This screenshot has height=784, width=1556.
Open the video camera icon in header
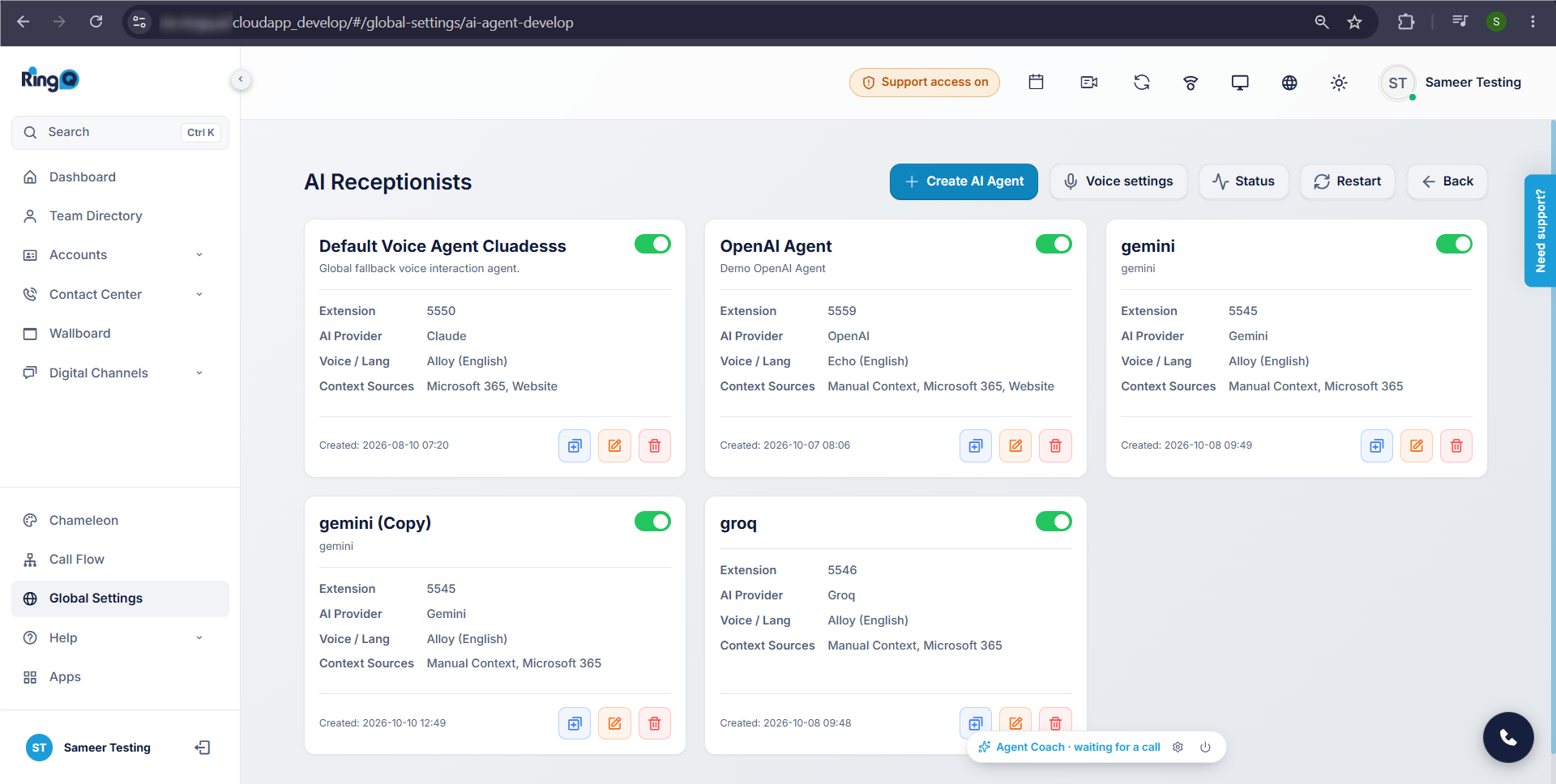coord(1089,82)
